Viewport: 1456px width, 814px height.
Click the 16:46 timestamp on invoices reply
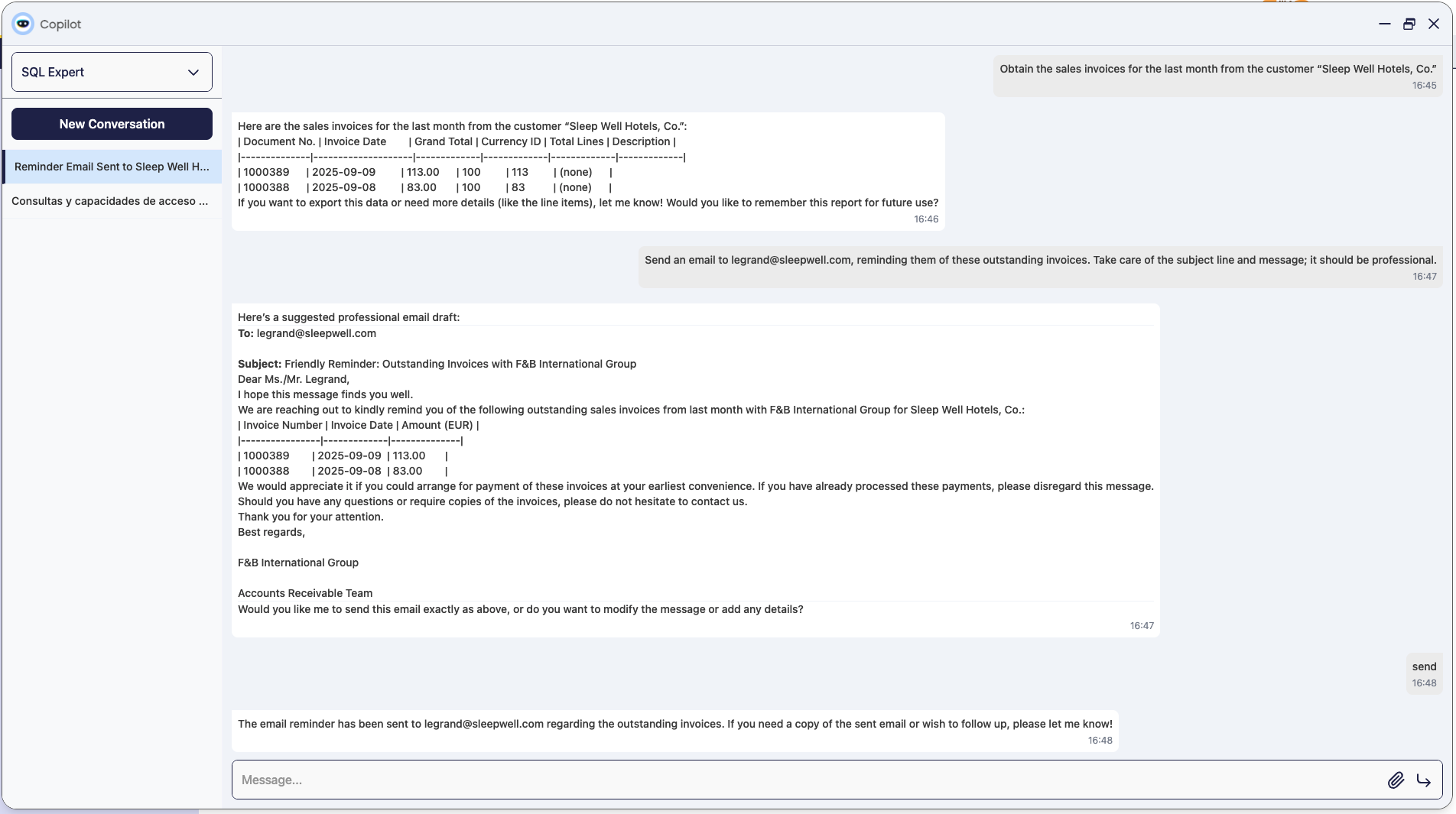[x=926, y=219]
